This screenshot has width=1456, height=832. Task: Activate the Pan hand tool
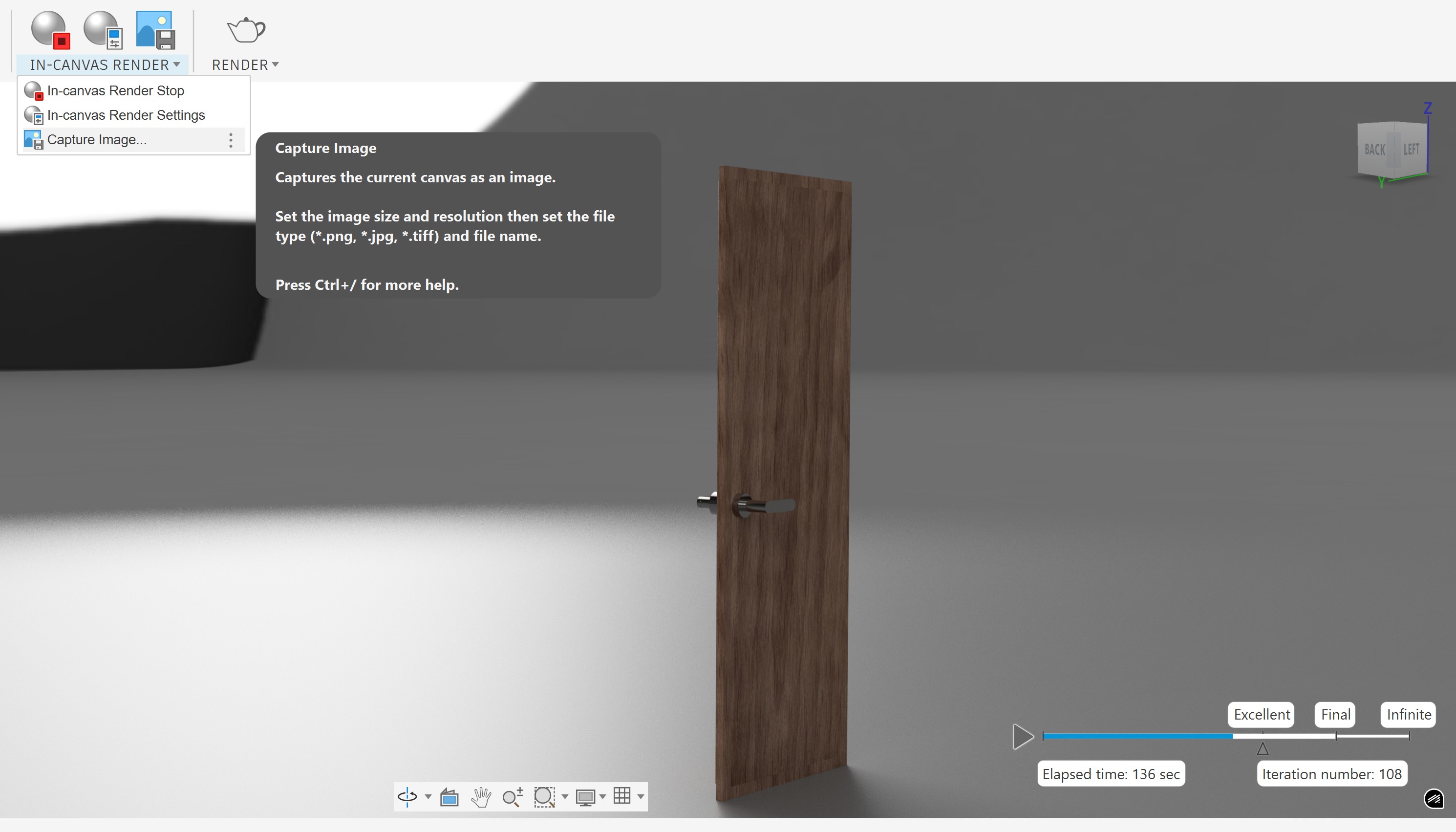click(481, 796)
